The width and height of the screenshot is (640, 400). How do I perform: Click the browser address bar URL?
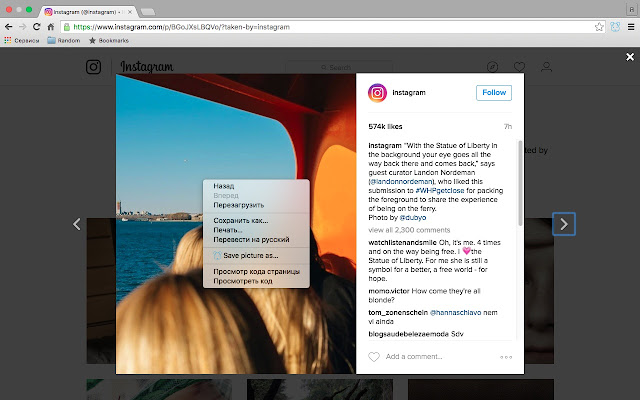(x=182, y=27)
